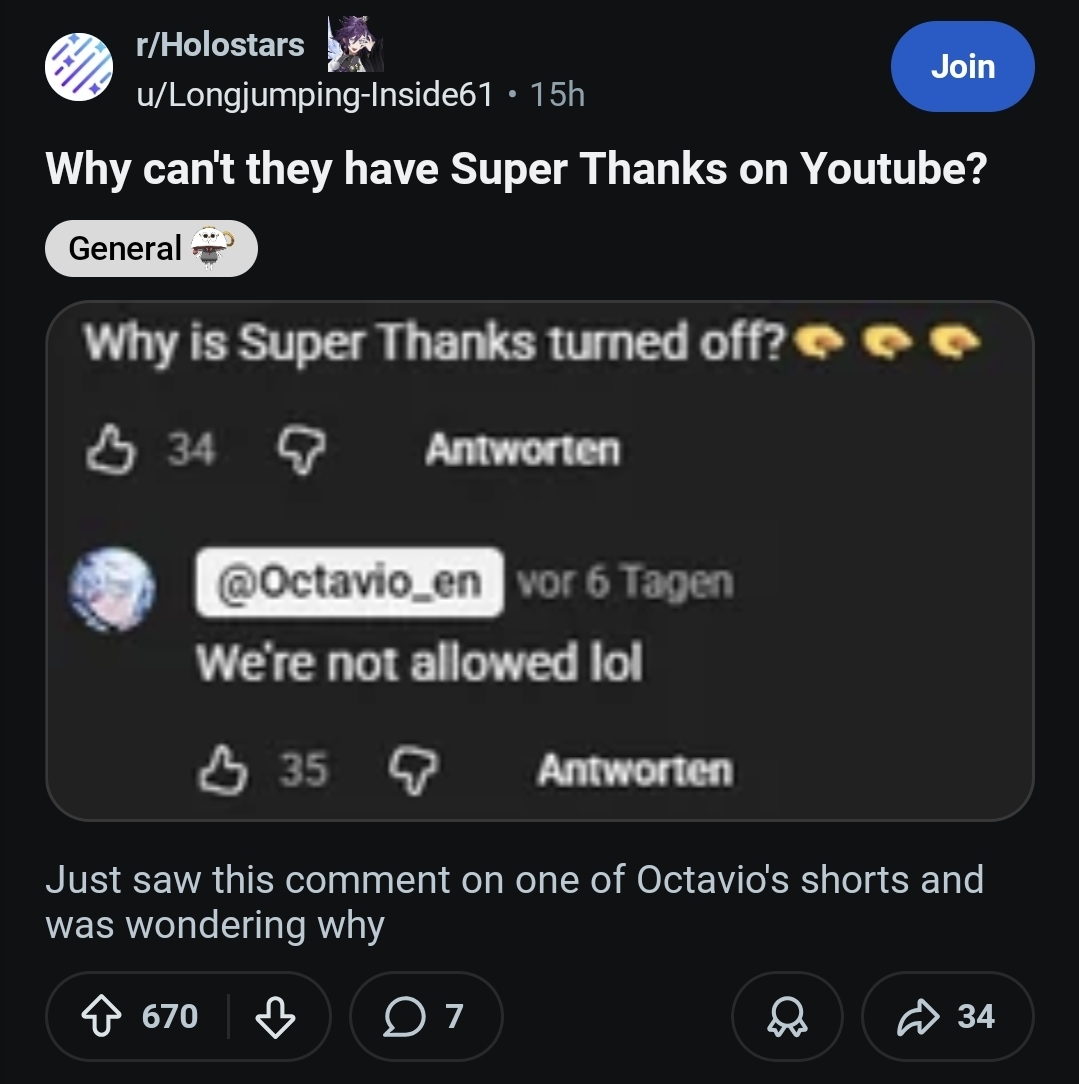This screenshot has height=1084, width=1079.
Task: Open u/Longjumping-Inside61 user profile
Action: pos(315,94)
